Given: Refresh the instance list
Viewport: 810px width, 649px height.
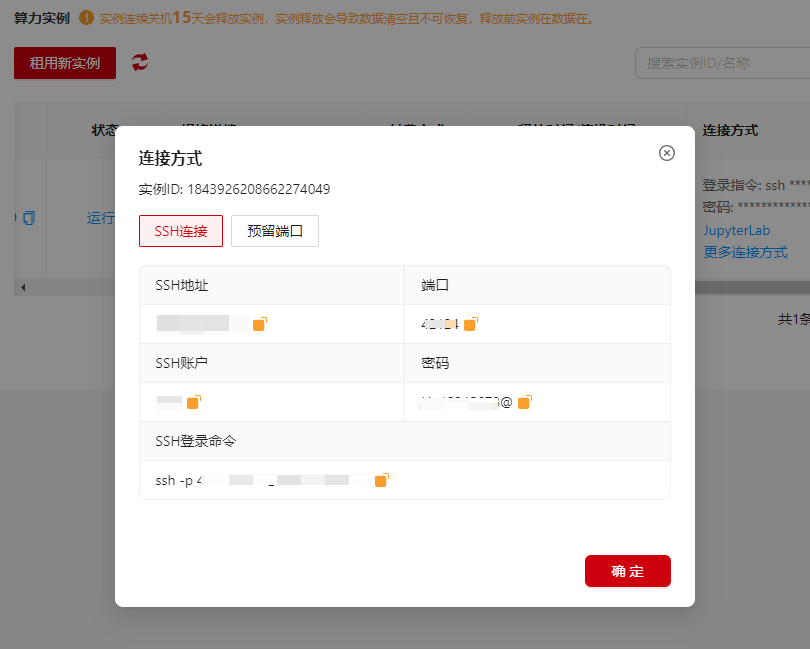Looking at the screenshot, I should click(139, 63).
